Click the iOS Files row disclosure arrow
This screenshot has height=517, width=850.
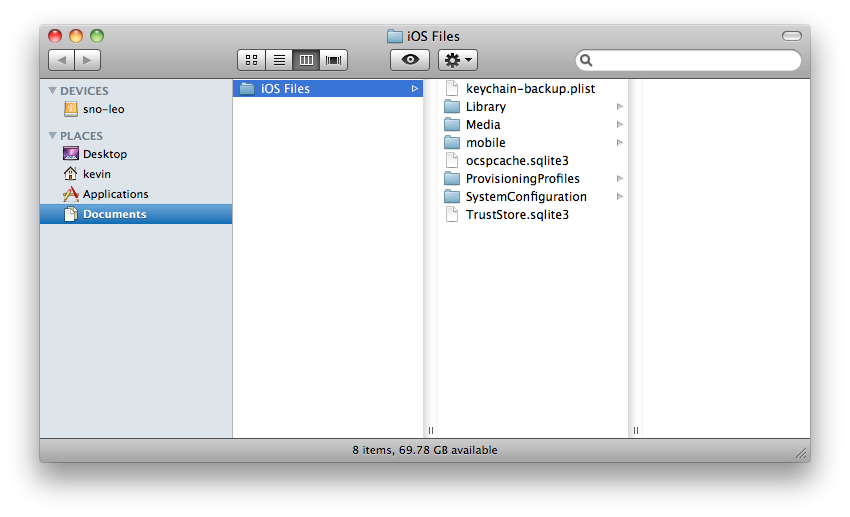click(x=415, y=88)
